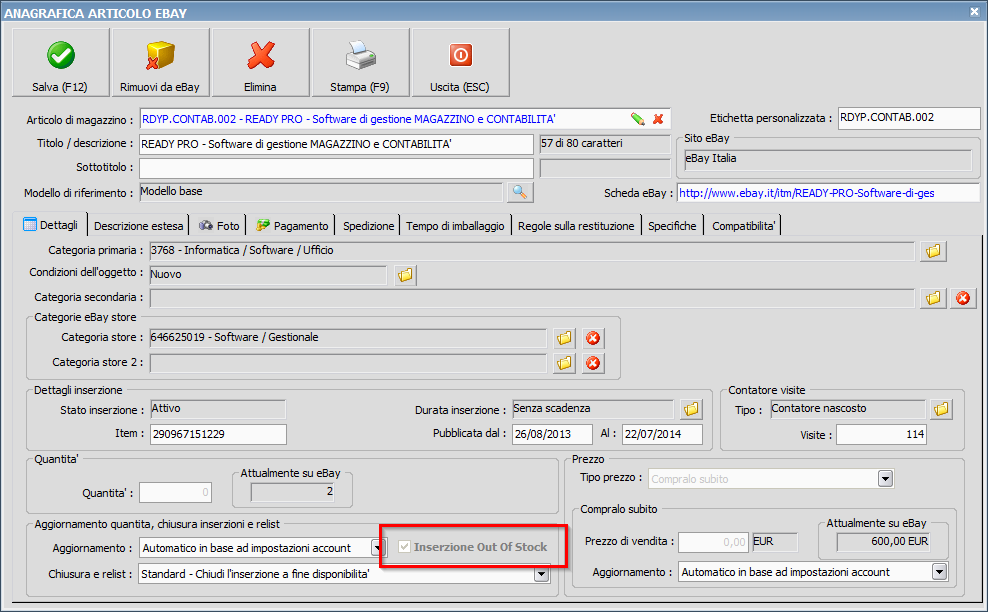The image size is (988, 612).
Task: Click the Quantita' input field
Action: pos(175,492)
